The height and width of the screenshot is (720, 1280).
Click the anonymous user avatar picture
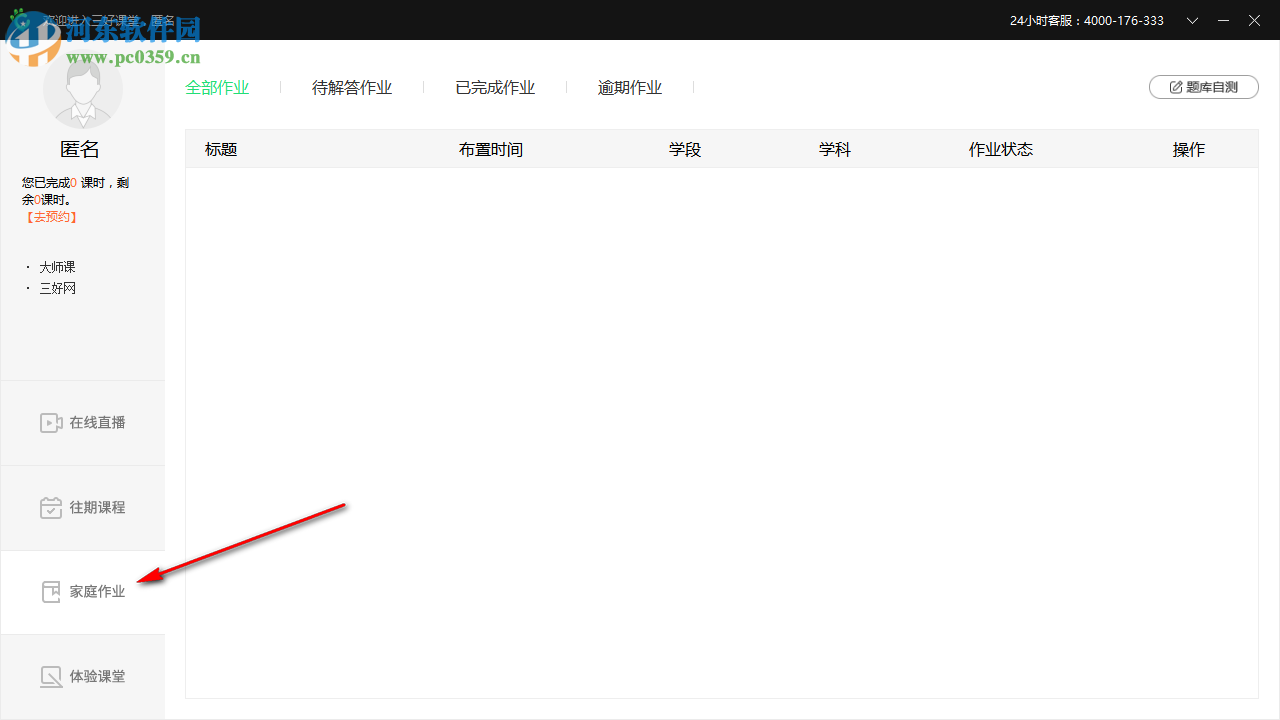click(83, 89)
